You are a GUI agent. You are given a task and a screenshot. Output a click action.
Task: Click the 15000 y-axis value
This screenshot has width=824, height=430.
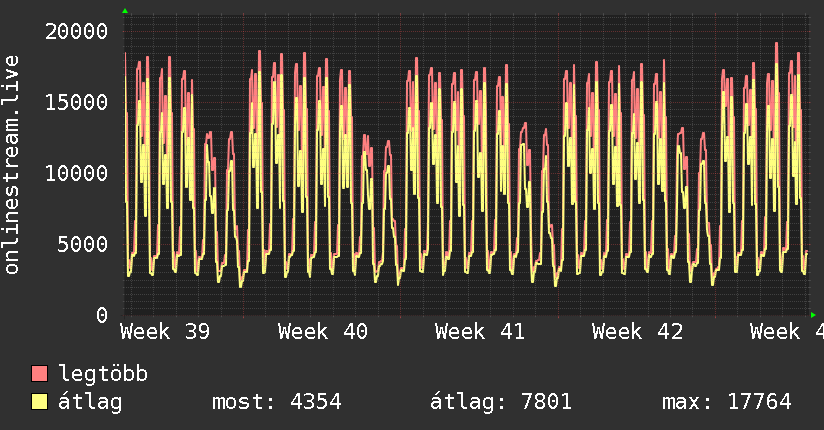[x=76, y=102]
